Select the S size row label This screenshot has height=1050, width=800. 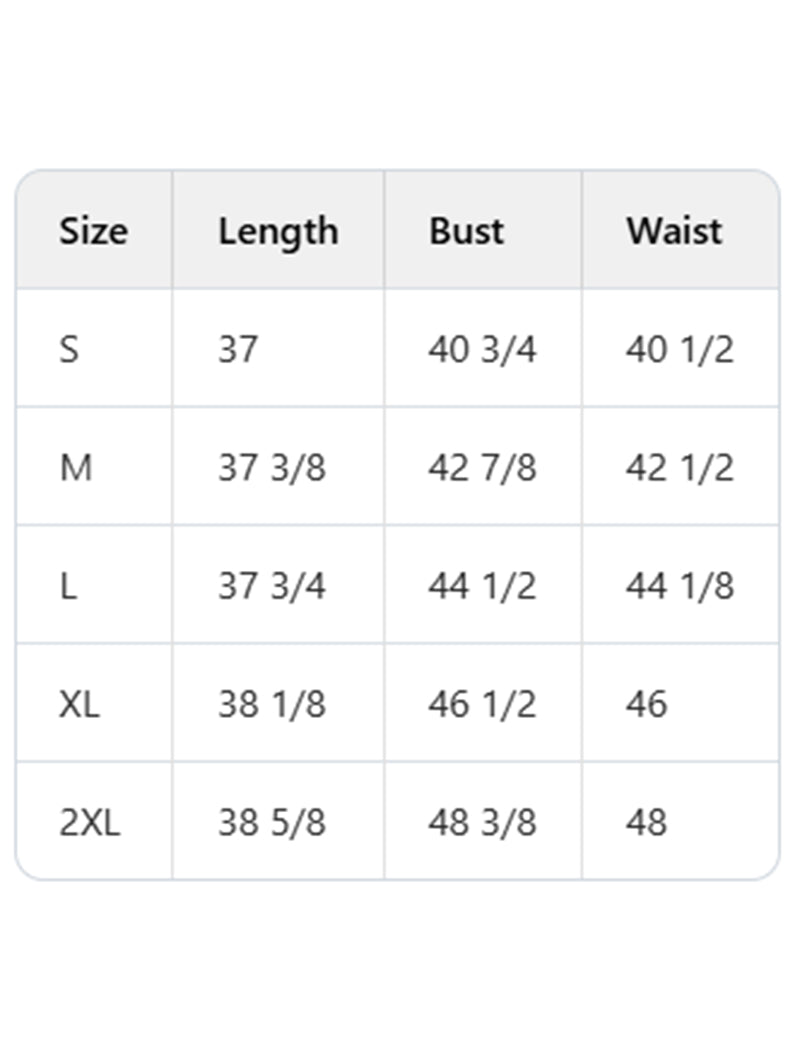pyautogui.click(x=69, y=350)
